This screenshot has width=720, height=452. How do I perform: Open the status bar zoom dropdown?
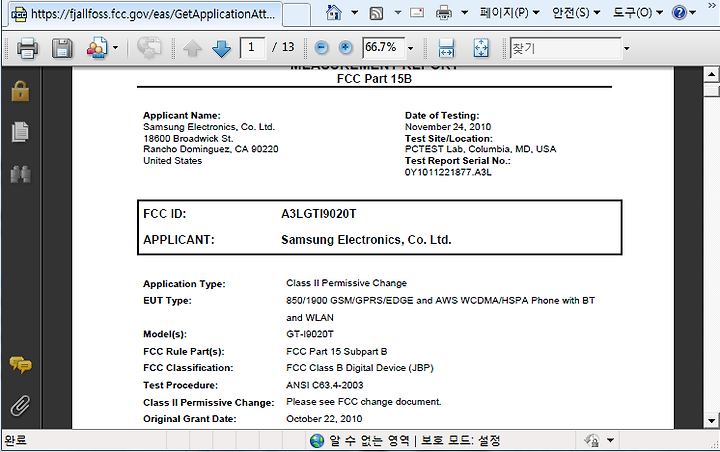click(x=610, y=440)
